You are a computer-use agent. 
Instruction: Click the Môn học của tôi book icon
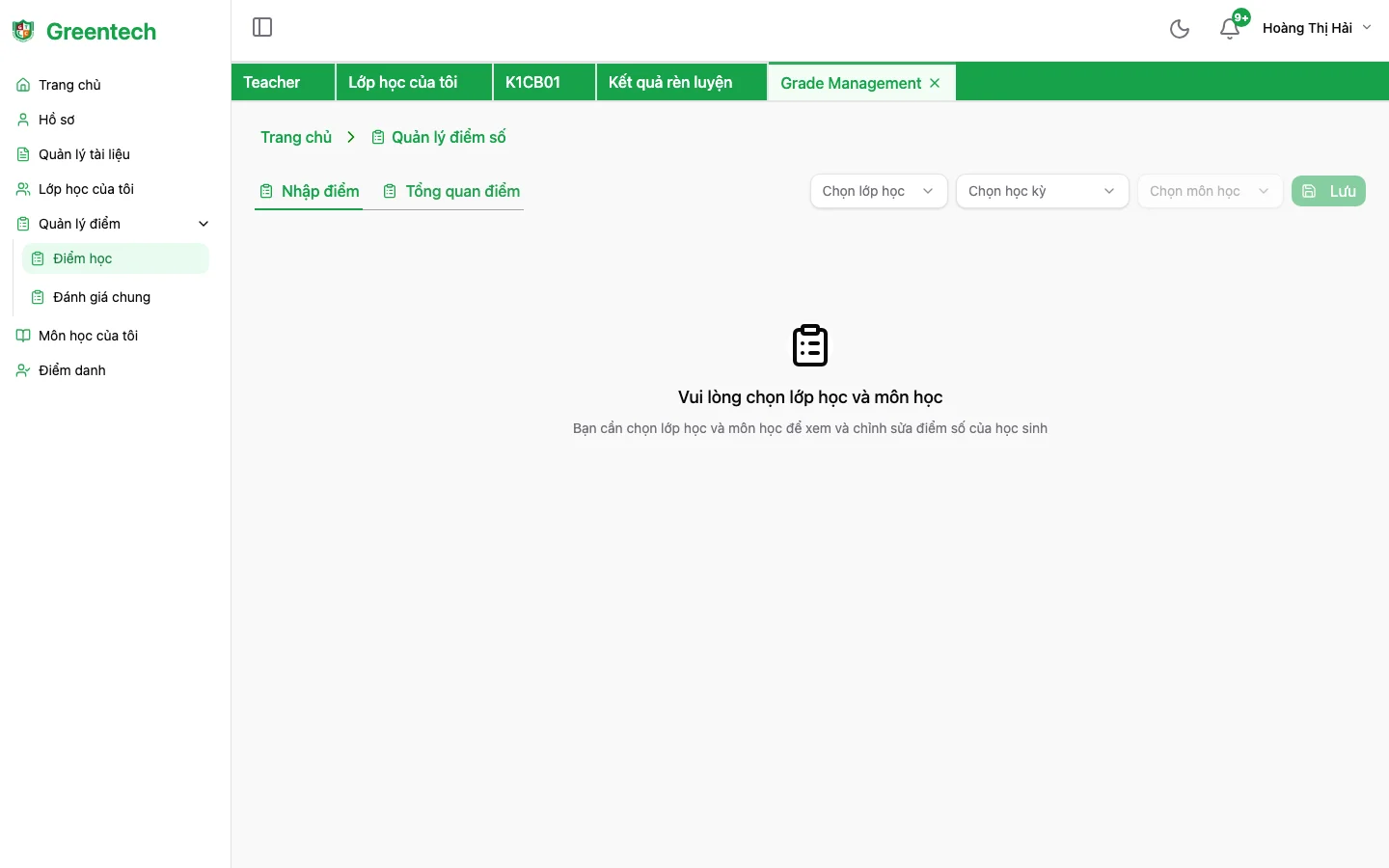(23, 336)
